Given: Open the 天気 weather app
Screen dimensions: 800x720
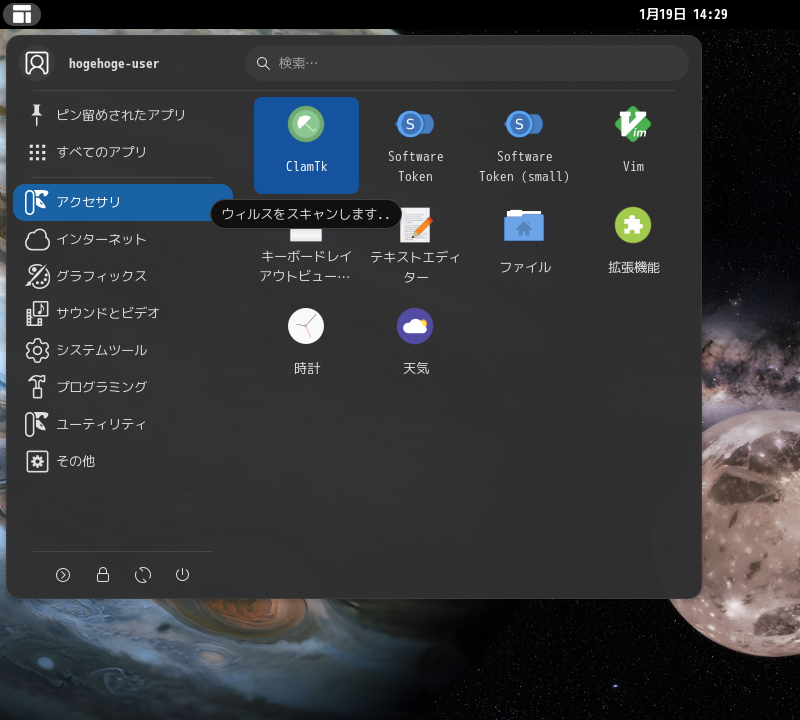Looking at the screenshot, I should click(415, 340).
